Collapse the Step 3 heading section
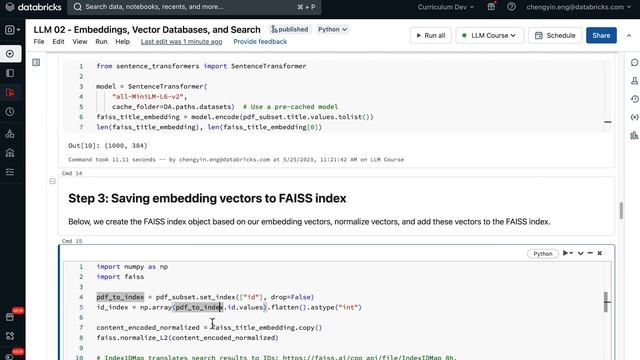The width and height of the screenshot is (640, 360). pyautogui.click(x=53, y=181)
